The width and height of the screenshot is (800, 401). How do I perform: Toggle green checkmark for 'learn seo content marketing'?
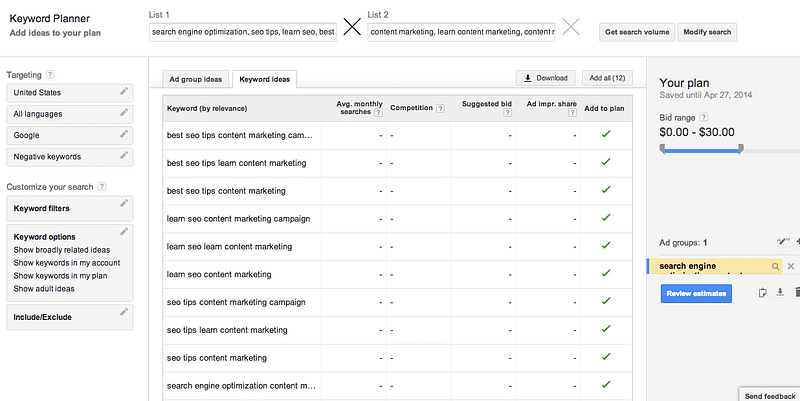(605, 273)
